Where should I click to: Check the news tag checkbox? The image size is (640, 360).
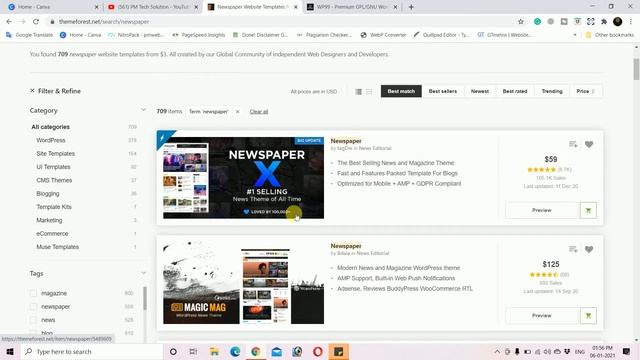point(33,320)
